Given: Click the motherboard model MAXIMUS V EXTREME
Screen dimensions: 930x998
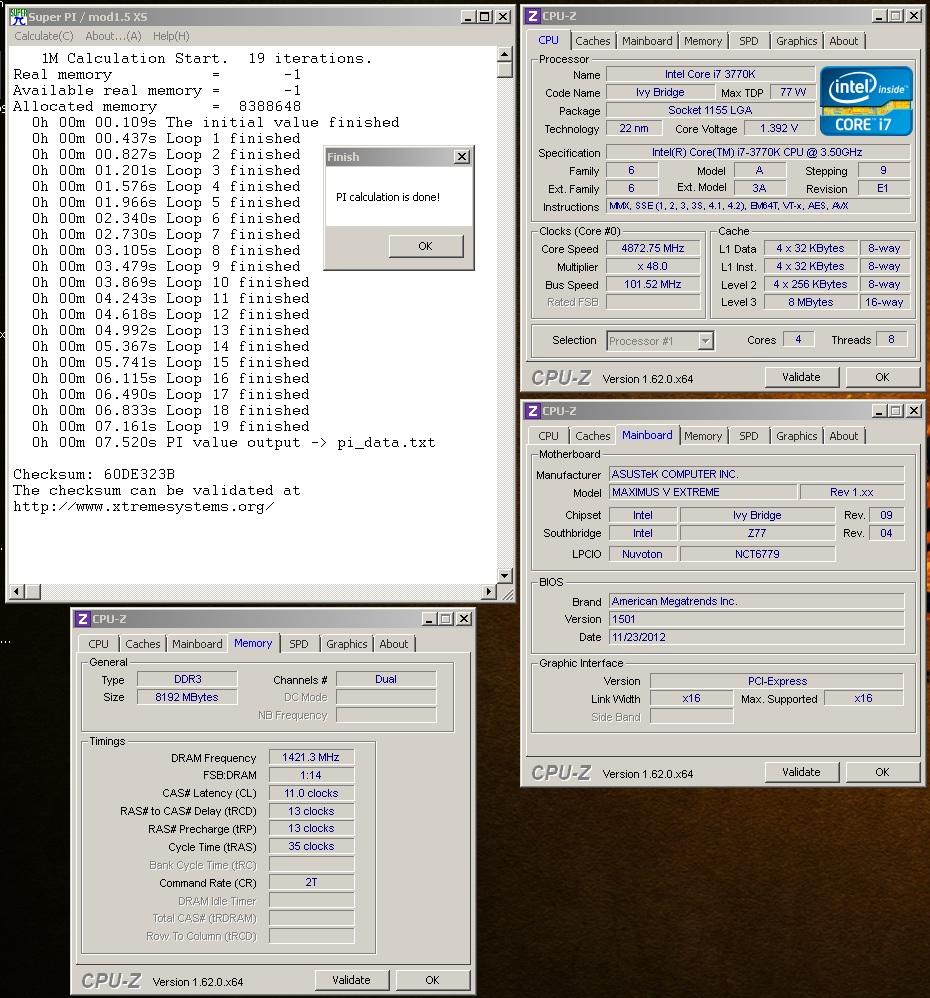Looking at the screenshot, I should (703, 492).
